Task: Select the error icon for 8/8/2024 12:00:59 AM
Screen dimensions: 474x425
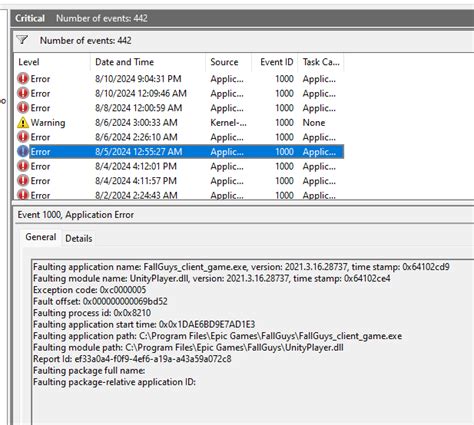Action: tap(23, 108)
